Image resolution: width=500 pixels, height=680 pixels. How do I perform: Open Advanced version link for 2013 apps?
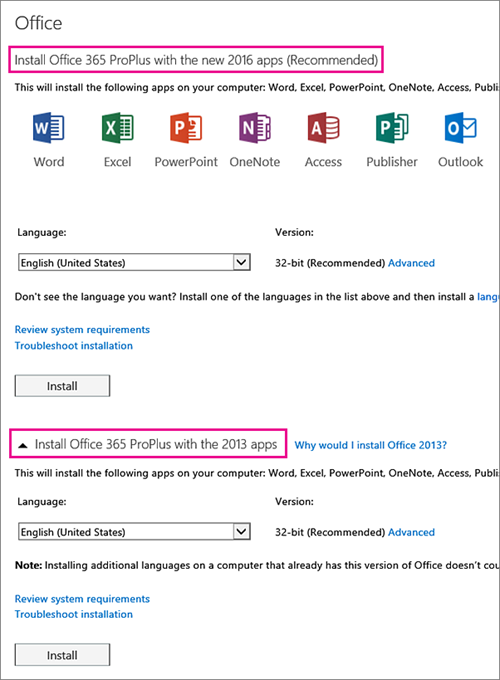point(411,532)
